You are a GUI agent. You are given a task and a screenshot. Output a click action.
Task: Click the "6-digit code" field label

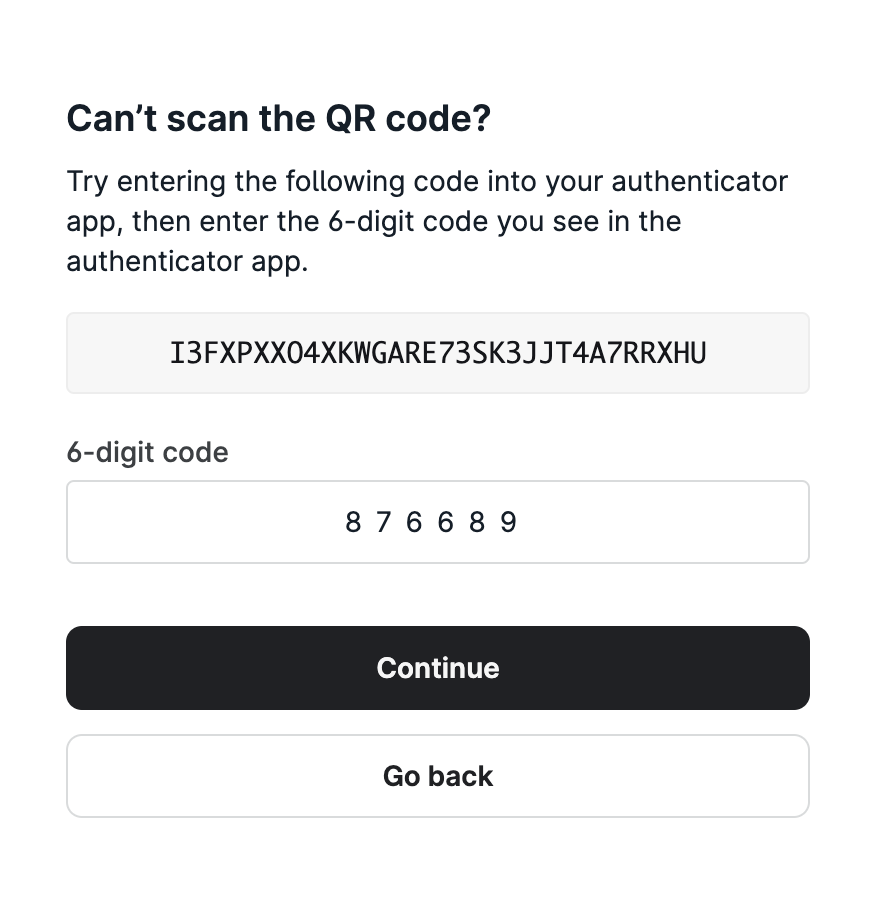(148, 452)
